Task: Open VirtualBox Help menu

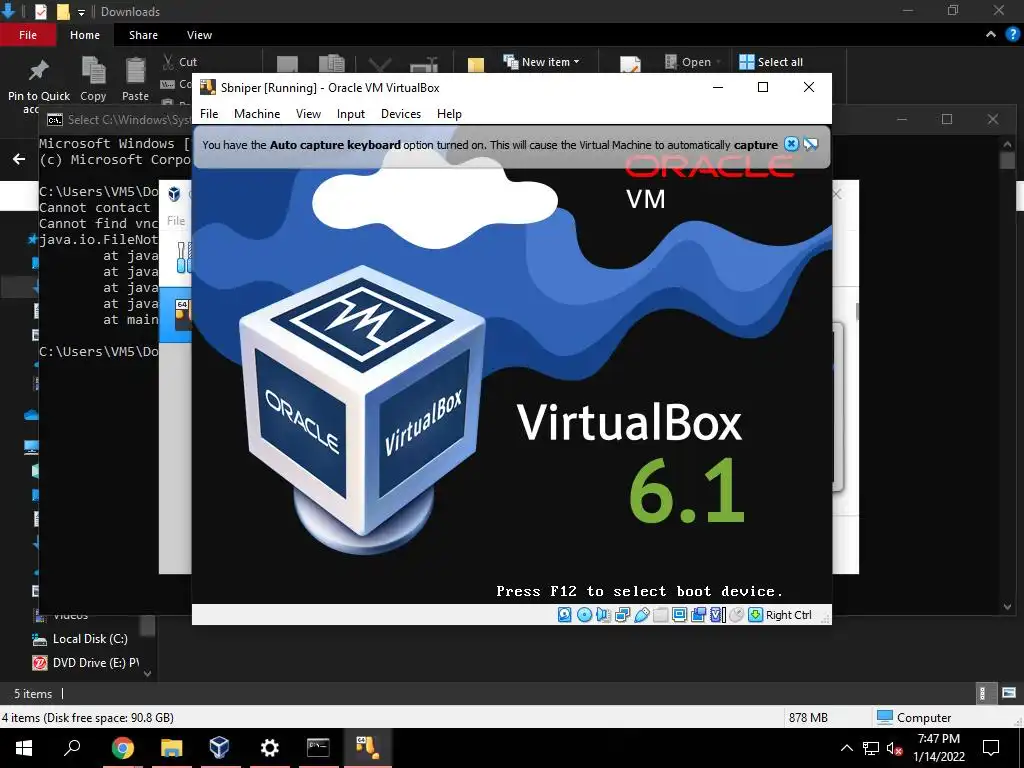Action: coord(449,114)
